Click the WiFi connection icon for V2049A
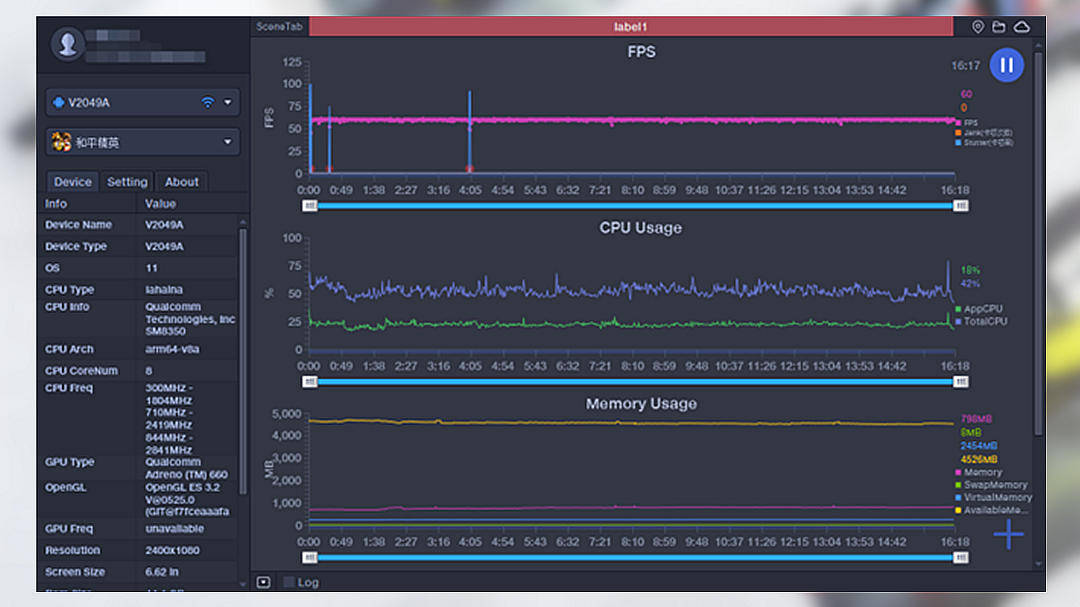 coord(207,103)
